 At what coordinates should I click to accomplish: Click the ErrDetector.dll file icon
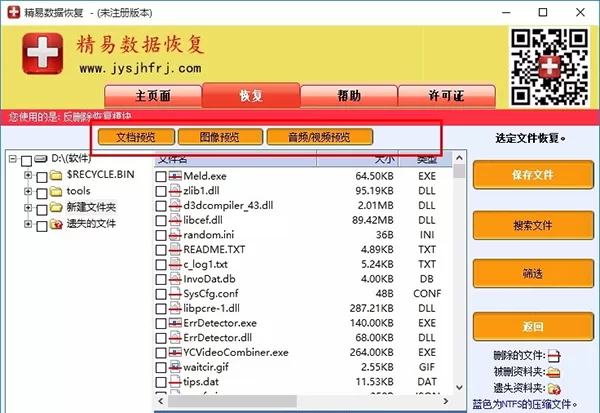[x=175, y=338]
